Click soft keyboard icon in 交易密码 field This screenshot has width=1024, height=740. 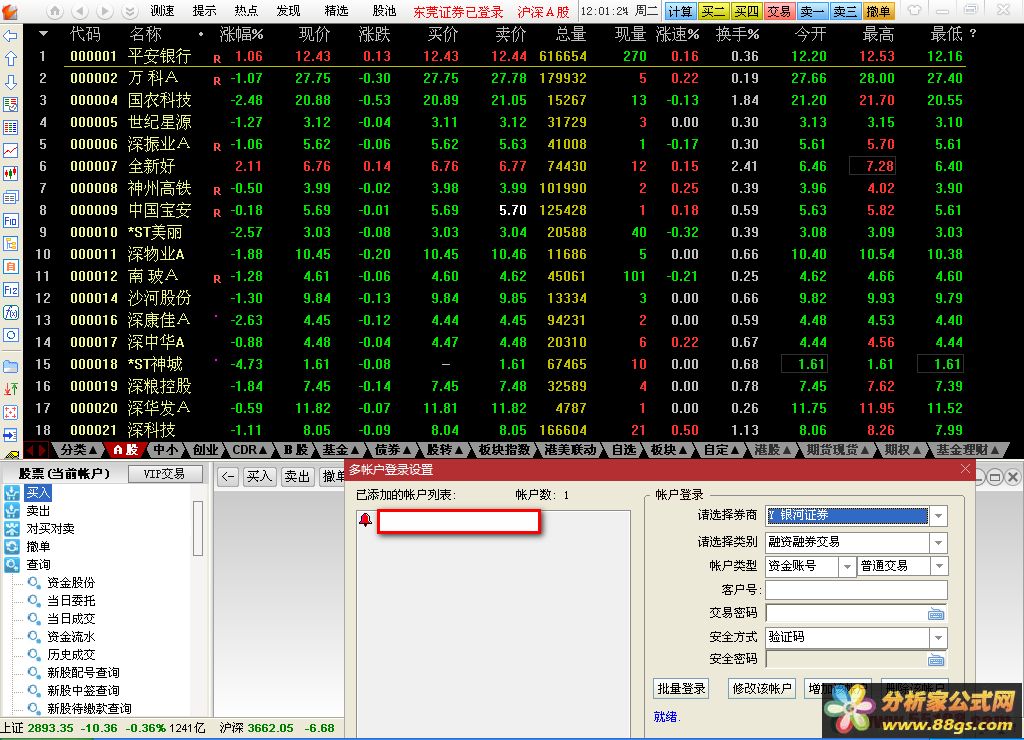[x=936, y=614]
